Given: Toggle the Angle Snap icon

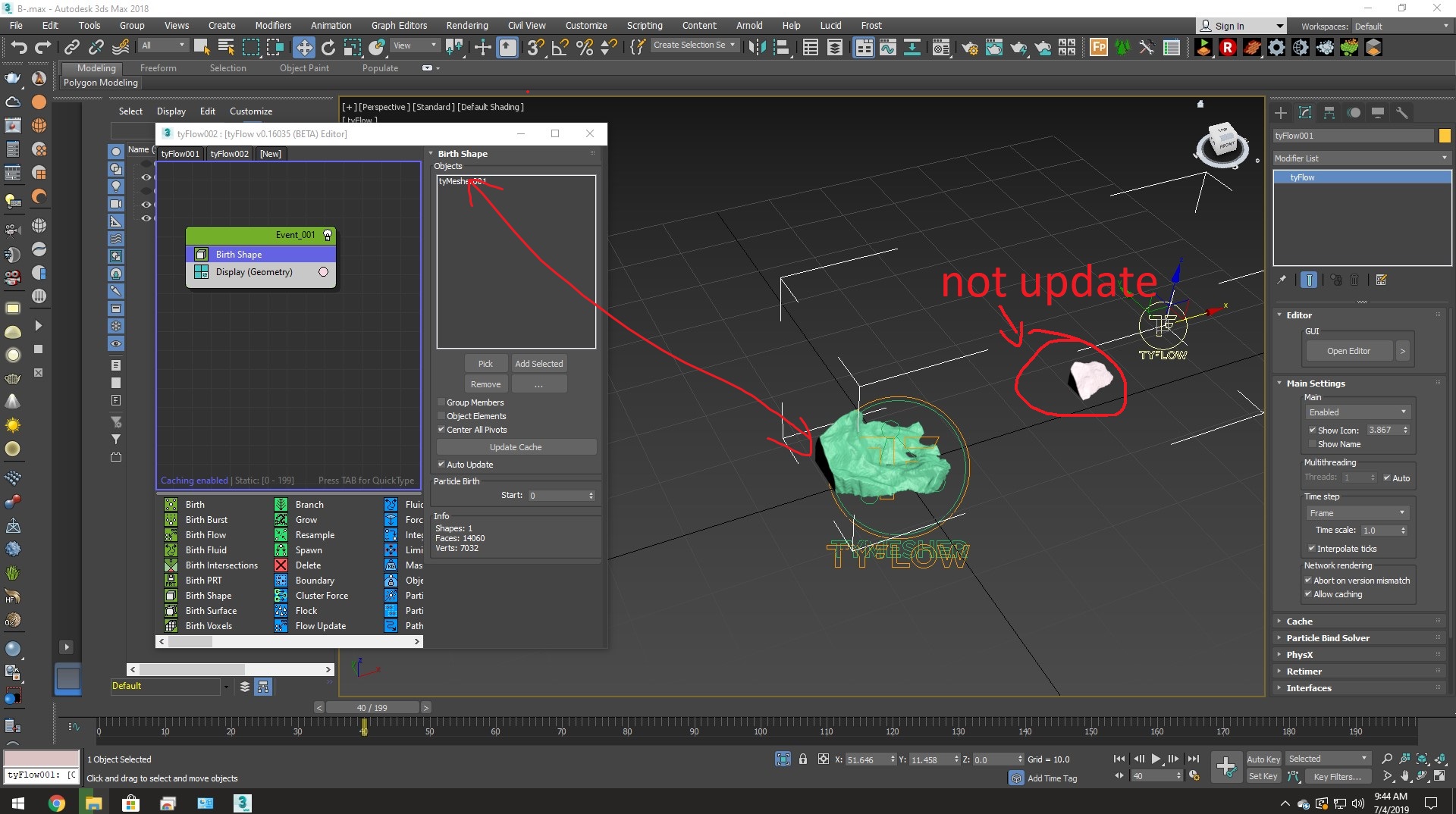Looking at the screenshot, I should click(x=560, y=48).
